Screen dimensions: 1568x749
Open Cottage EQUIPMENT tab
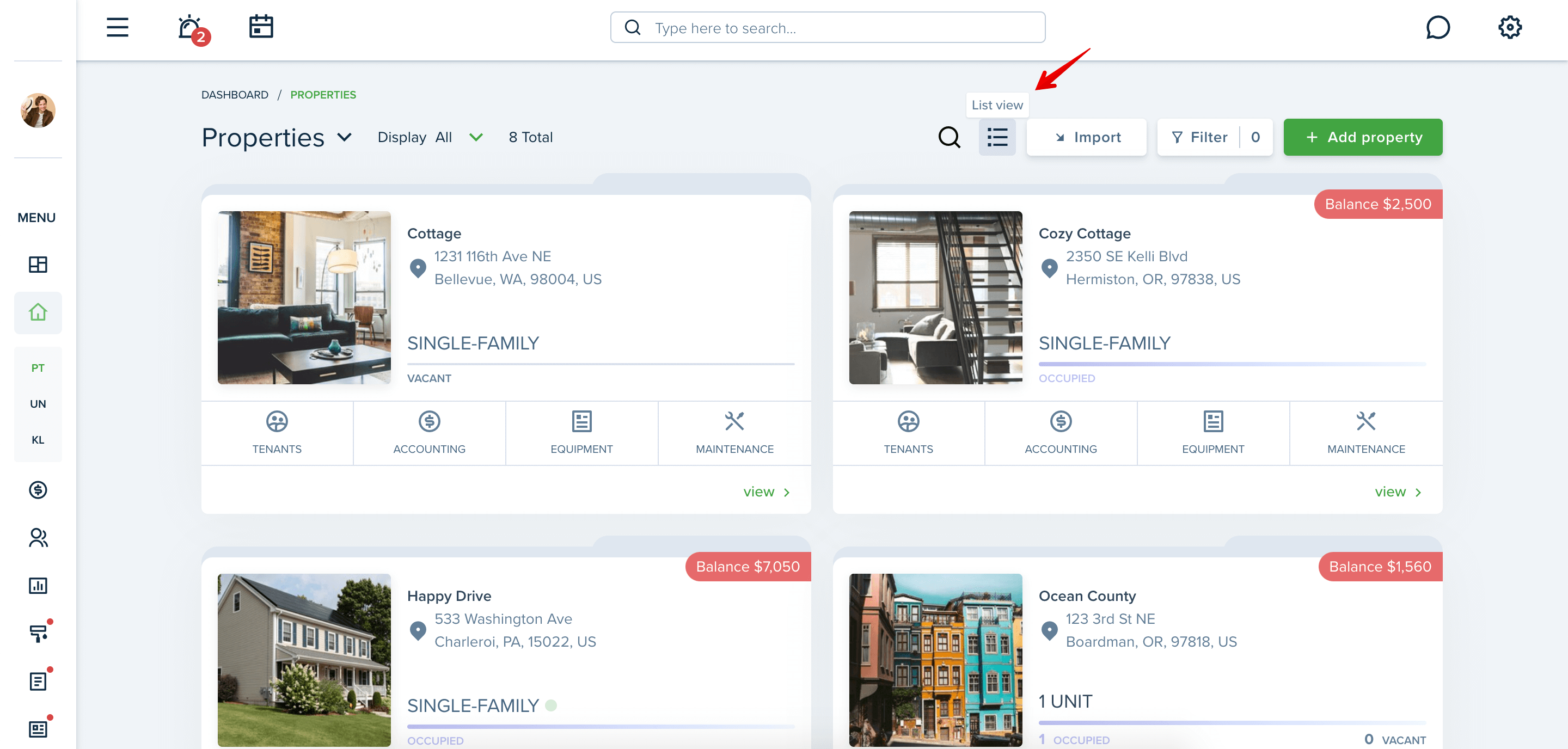582,433
